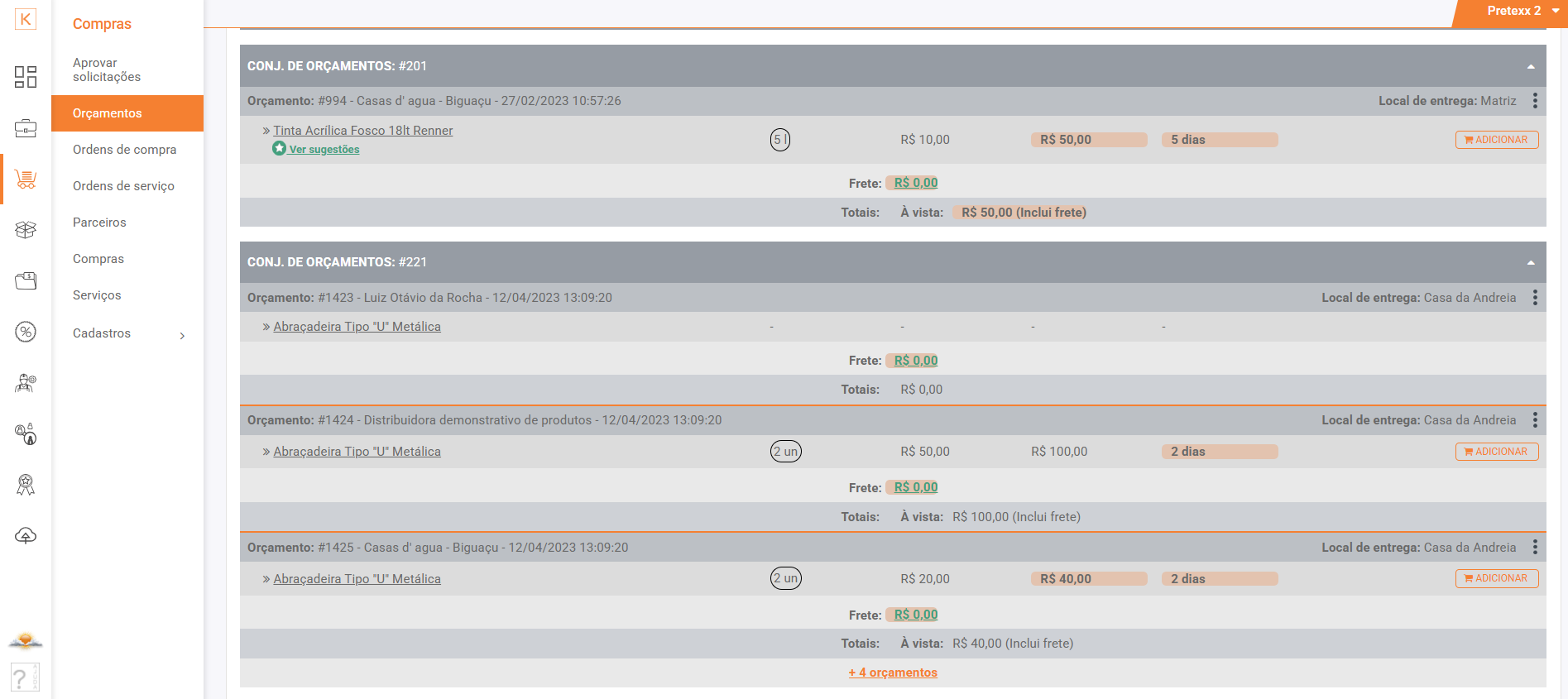This screenshot has width=1568, height=699.
Task: Click Ver sugestões link
Action: (x=324, y=150)
